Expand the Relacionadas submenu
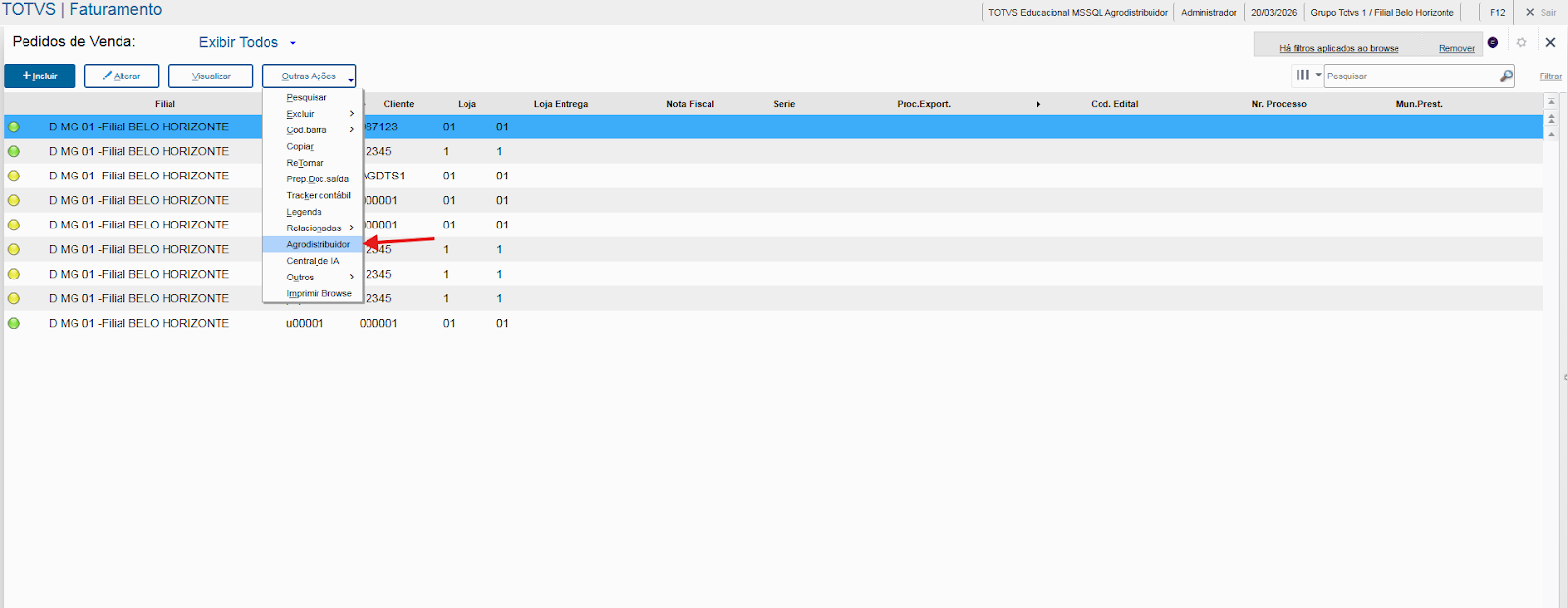Screen dimensions: 1568x608 313,228
